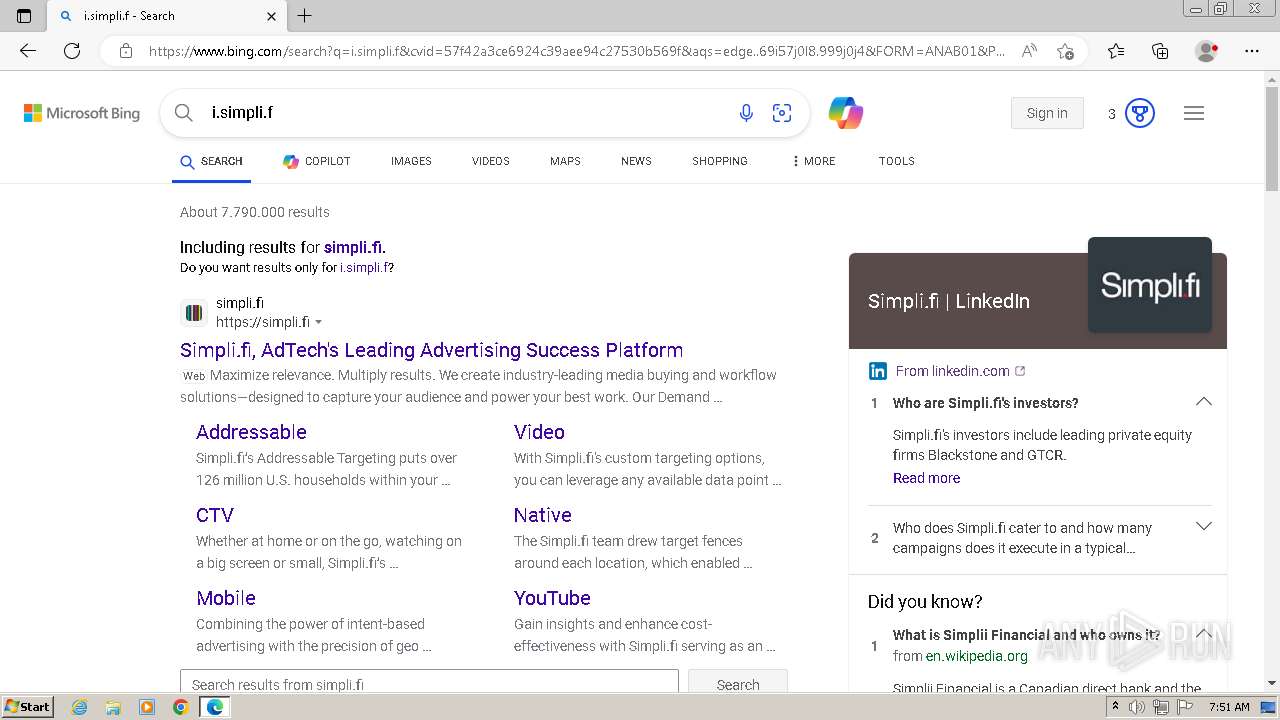Image resolution: width=1280 pixels, height=720 pixels.
Task: Open the Video sitelink
Action: tap(539, 432)
